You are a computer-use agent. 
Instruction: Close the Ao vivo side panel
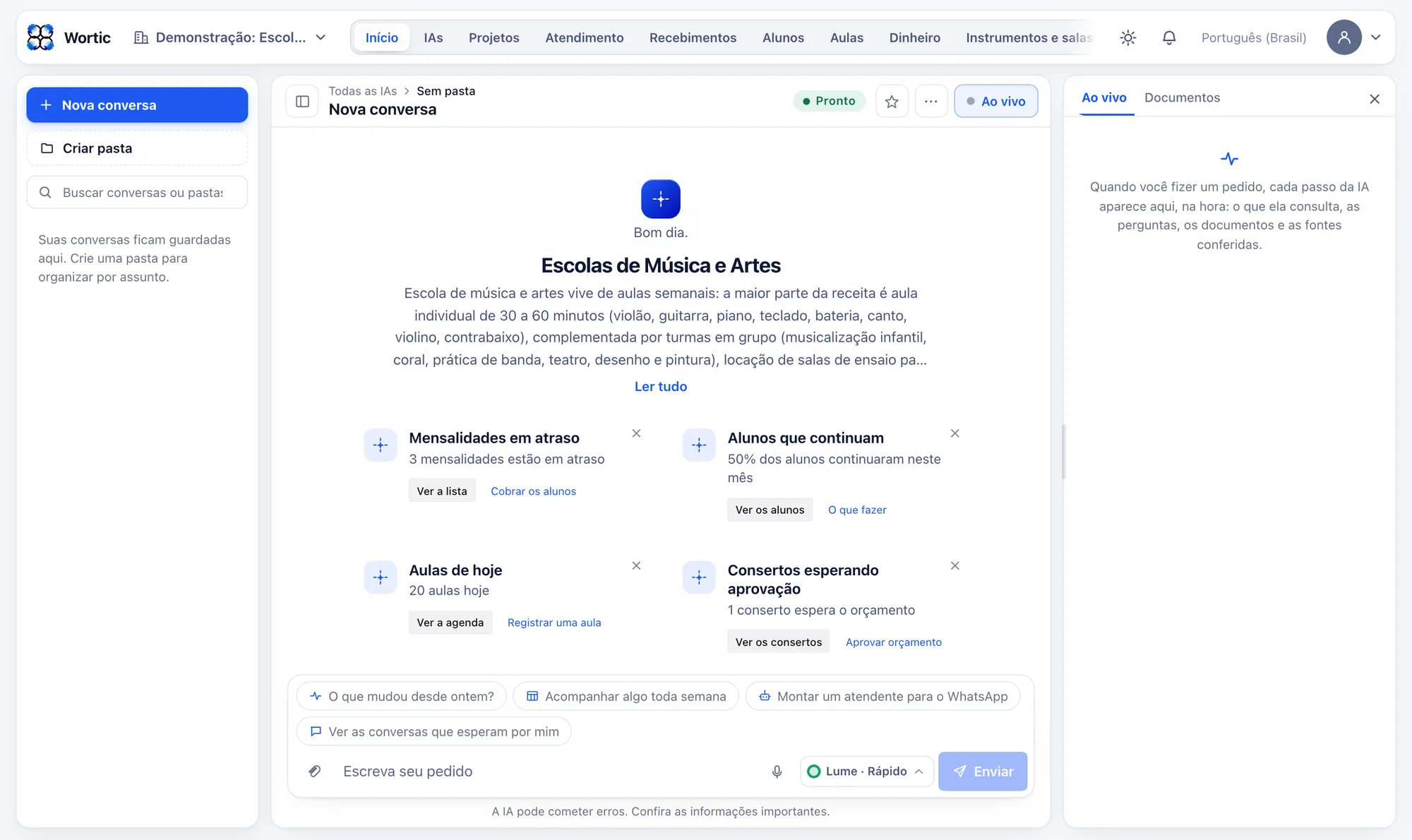[1374, 99]
